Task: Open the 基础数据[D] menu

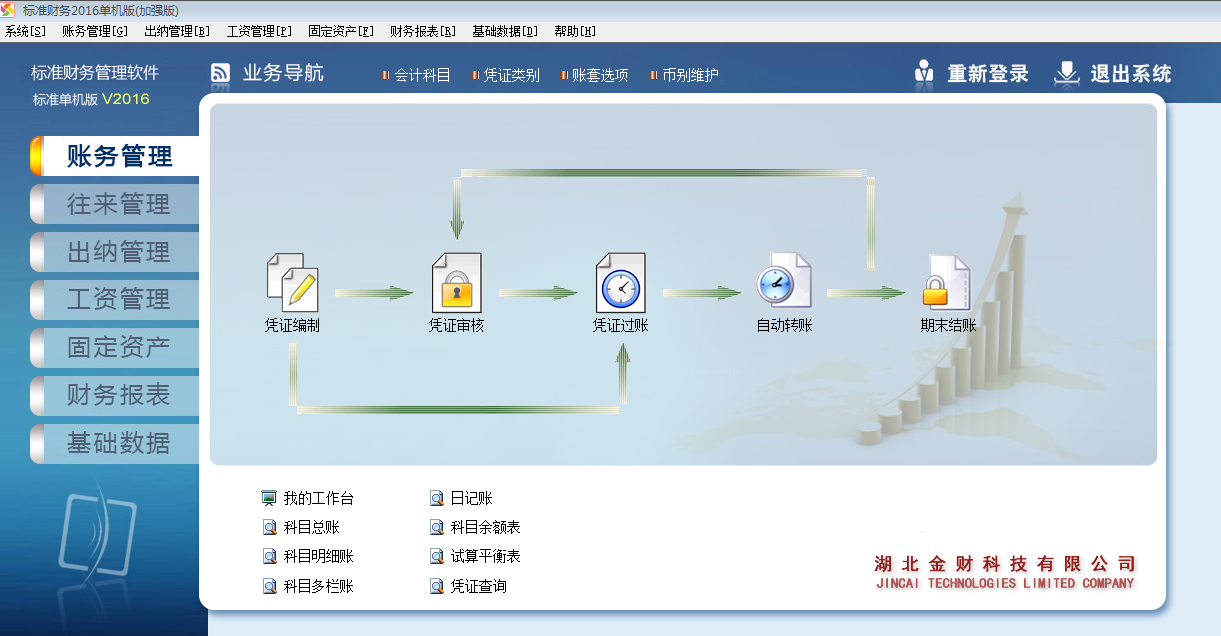Action: tap(504, 31)
